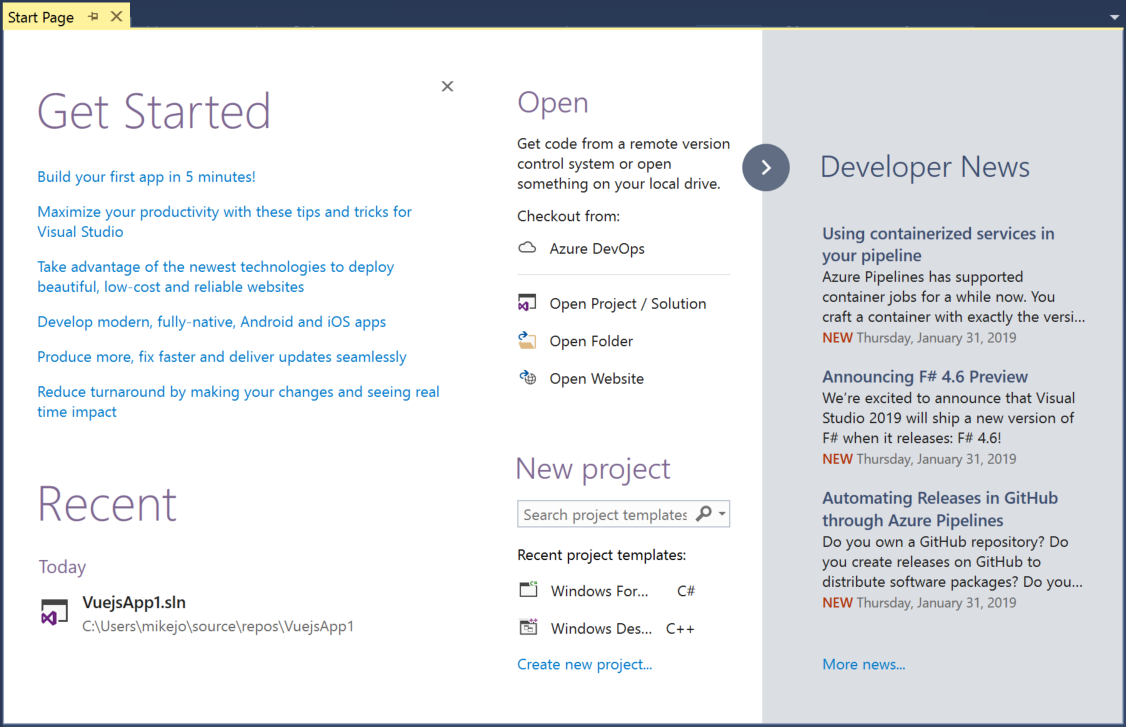The height and width of the screenshot is (727, 1126).
Task: Dismiss the Get Started section
Action: 447,86
